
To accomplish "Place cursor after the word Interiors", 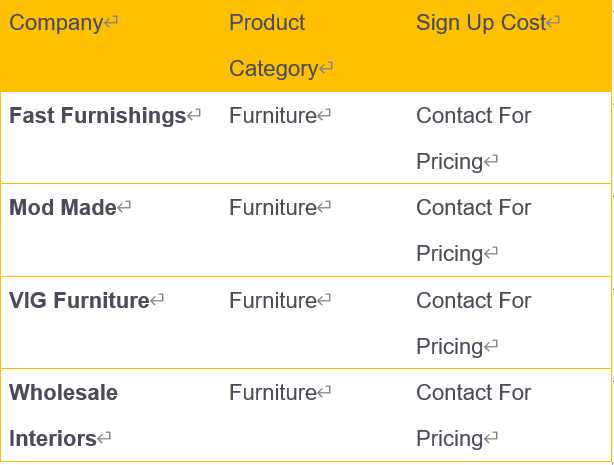I will pyautogui.click(x=97, y=438).
